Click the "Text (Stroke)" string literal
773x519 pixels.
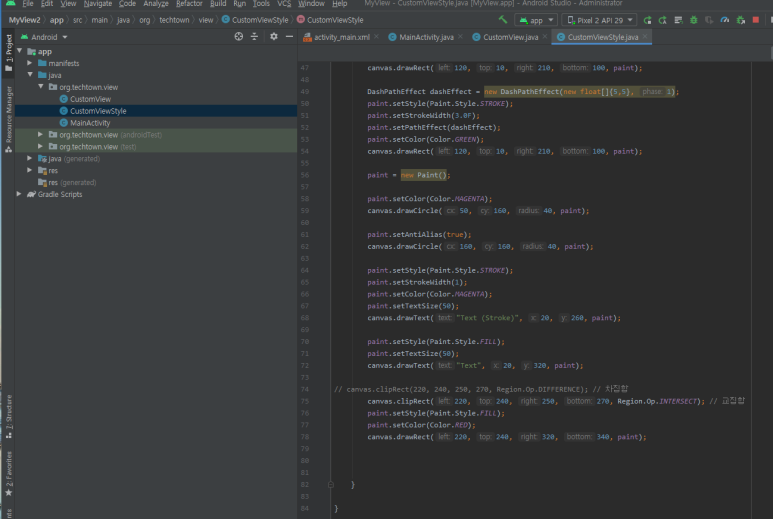click(488, 318)
